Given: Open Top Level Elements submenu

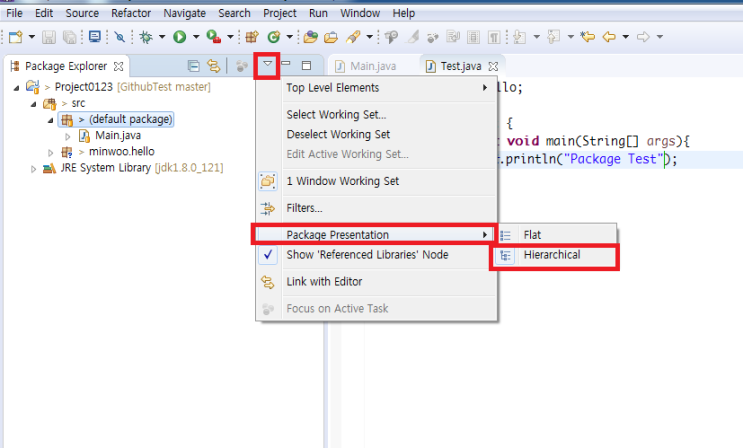Looking at the screenshot, I should 375,87.
